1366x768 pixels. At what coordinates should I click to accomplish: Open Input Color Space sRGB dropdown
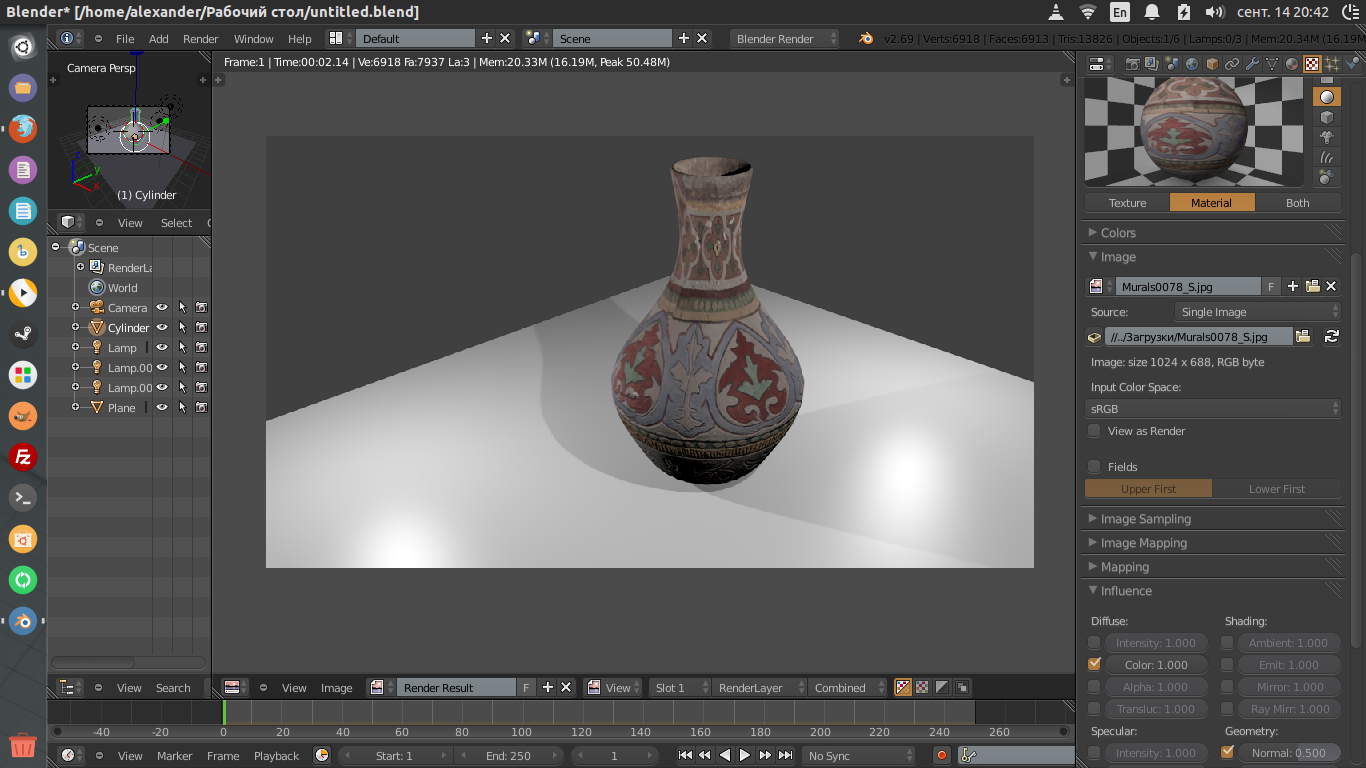1213,409
